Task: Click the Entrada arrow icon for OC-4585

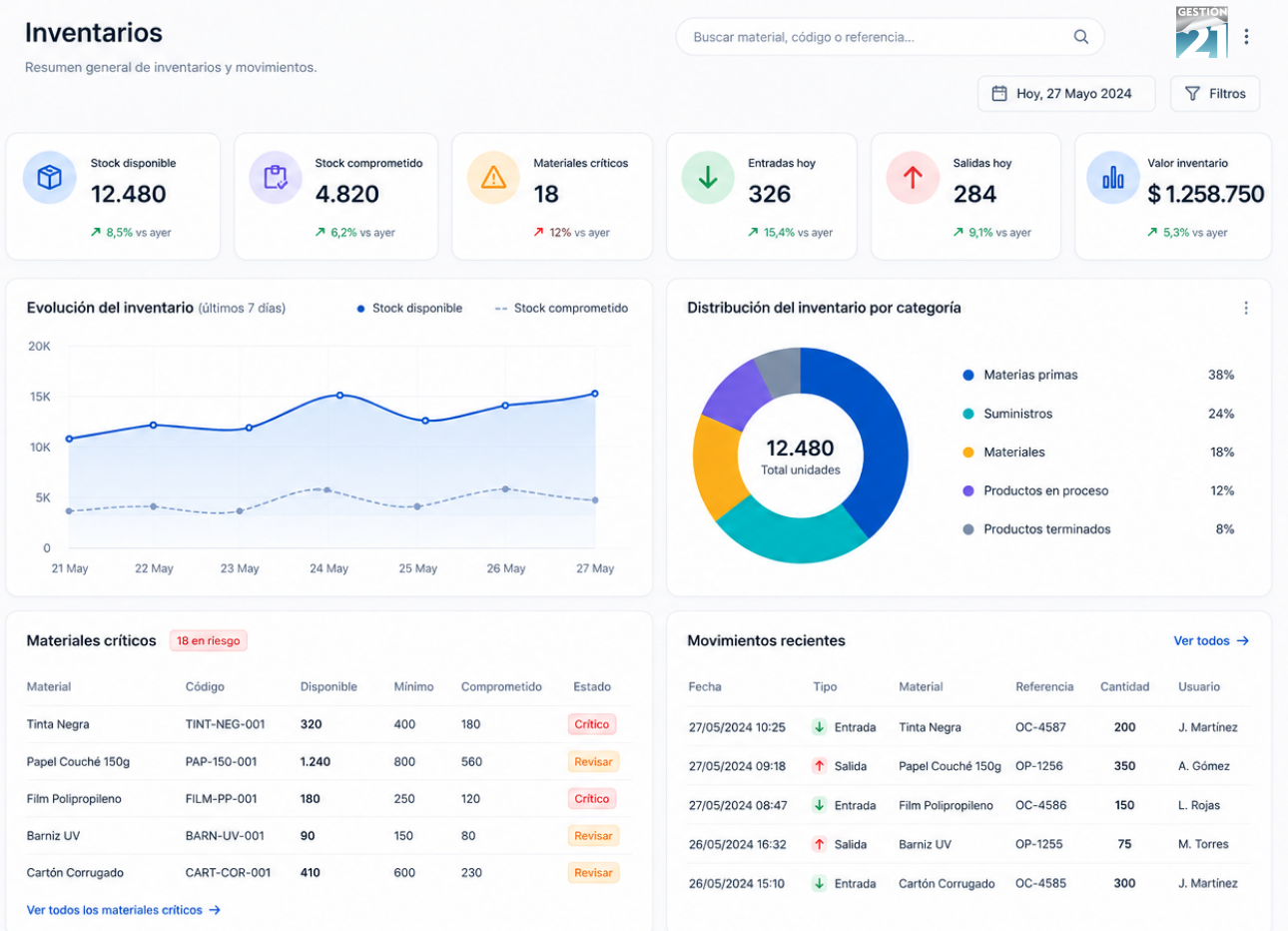Action: [819, 883]
